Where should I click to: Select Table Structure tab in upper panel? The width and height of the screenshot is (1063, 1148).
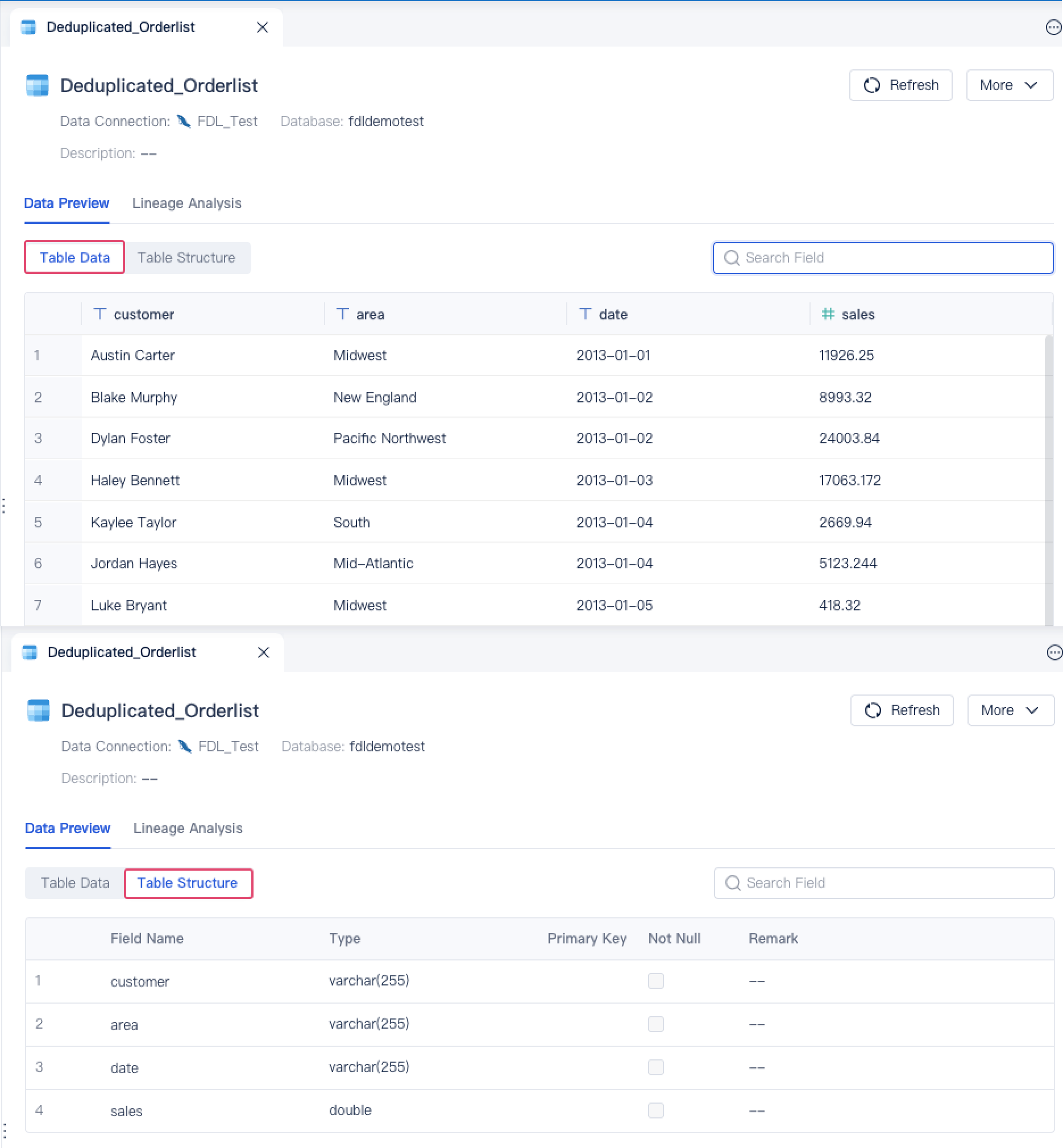tap(186, 257)
